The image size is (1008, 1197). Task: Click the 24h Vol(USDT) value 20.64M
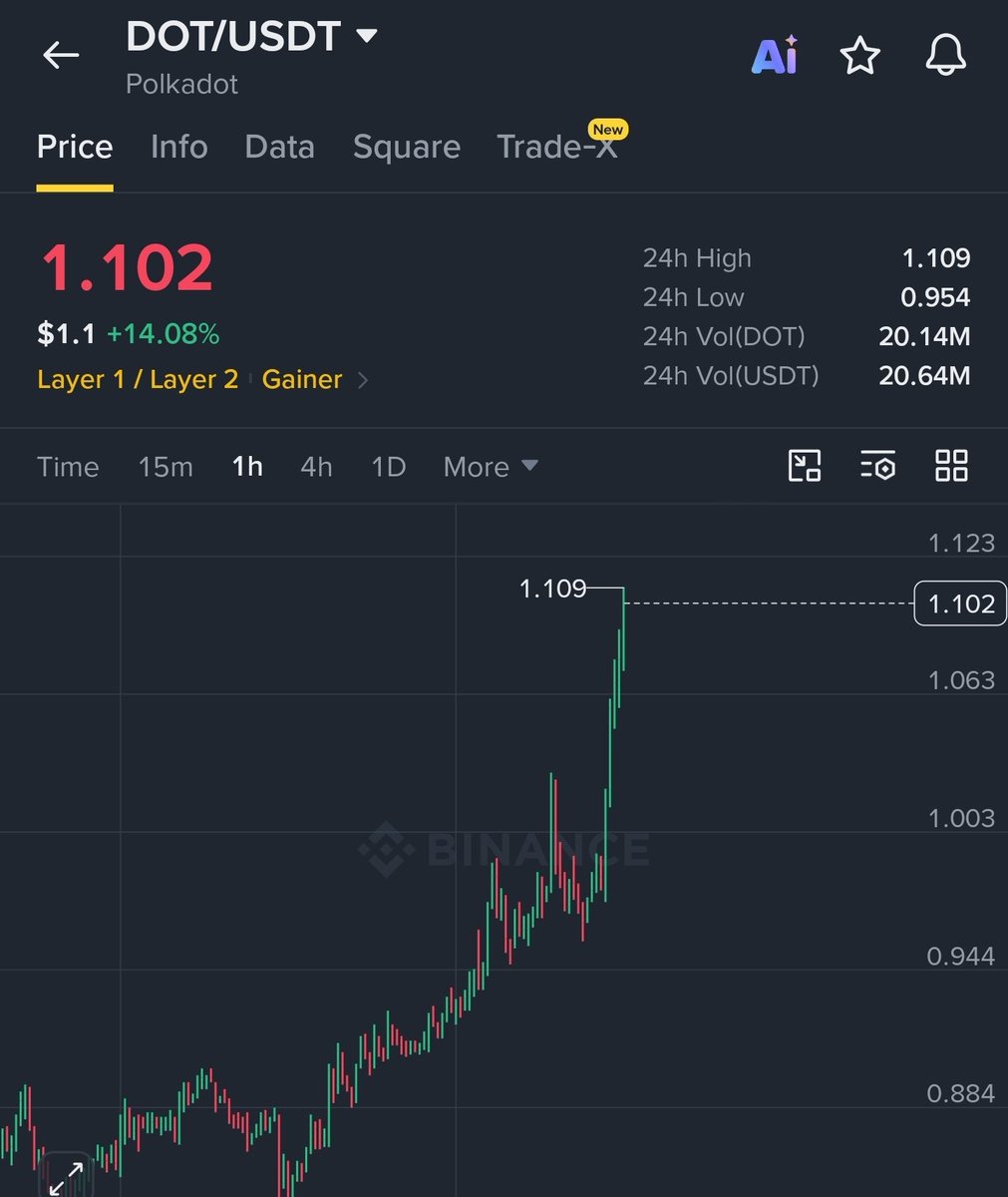[x=924, y=376]
